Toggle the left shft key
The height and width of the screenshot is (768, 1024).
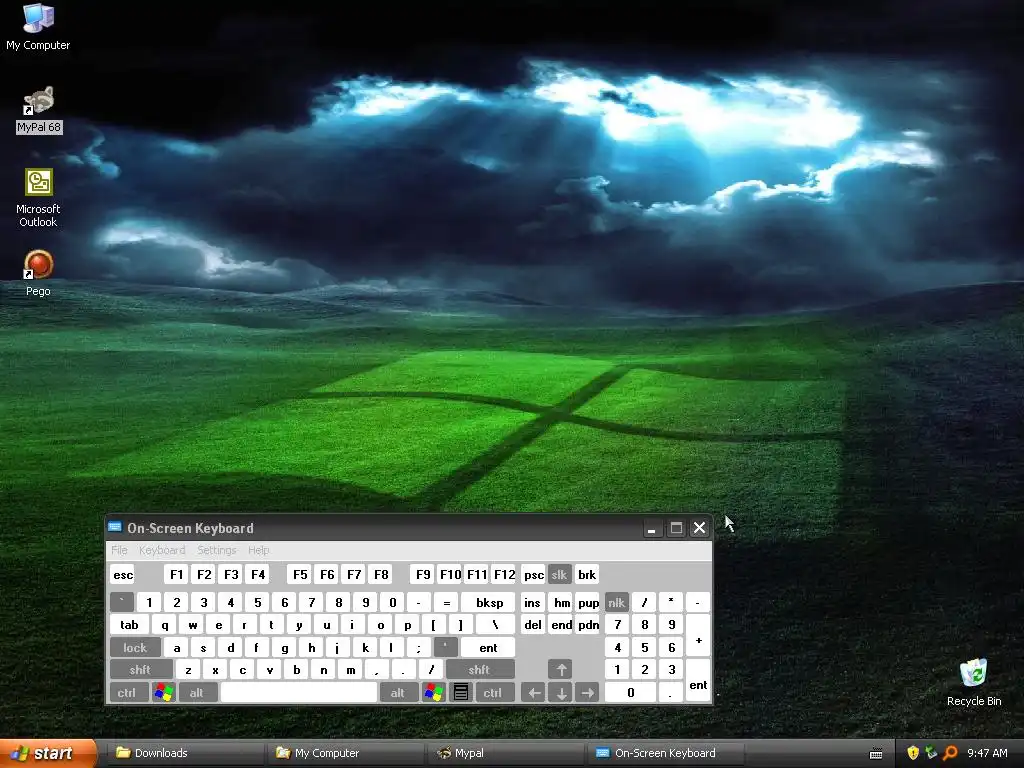141,669
